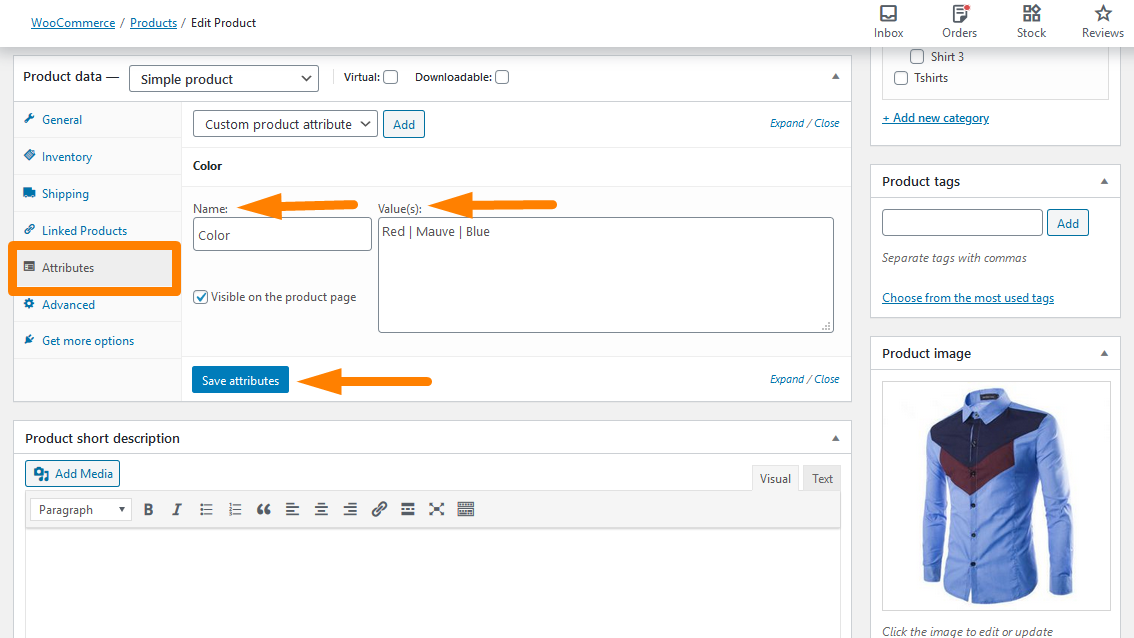Open the Inbox panel icon

888,14
